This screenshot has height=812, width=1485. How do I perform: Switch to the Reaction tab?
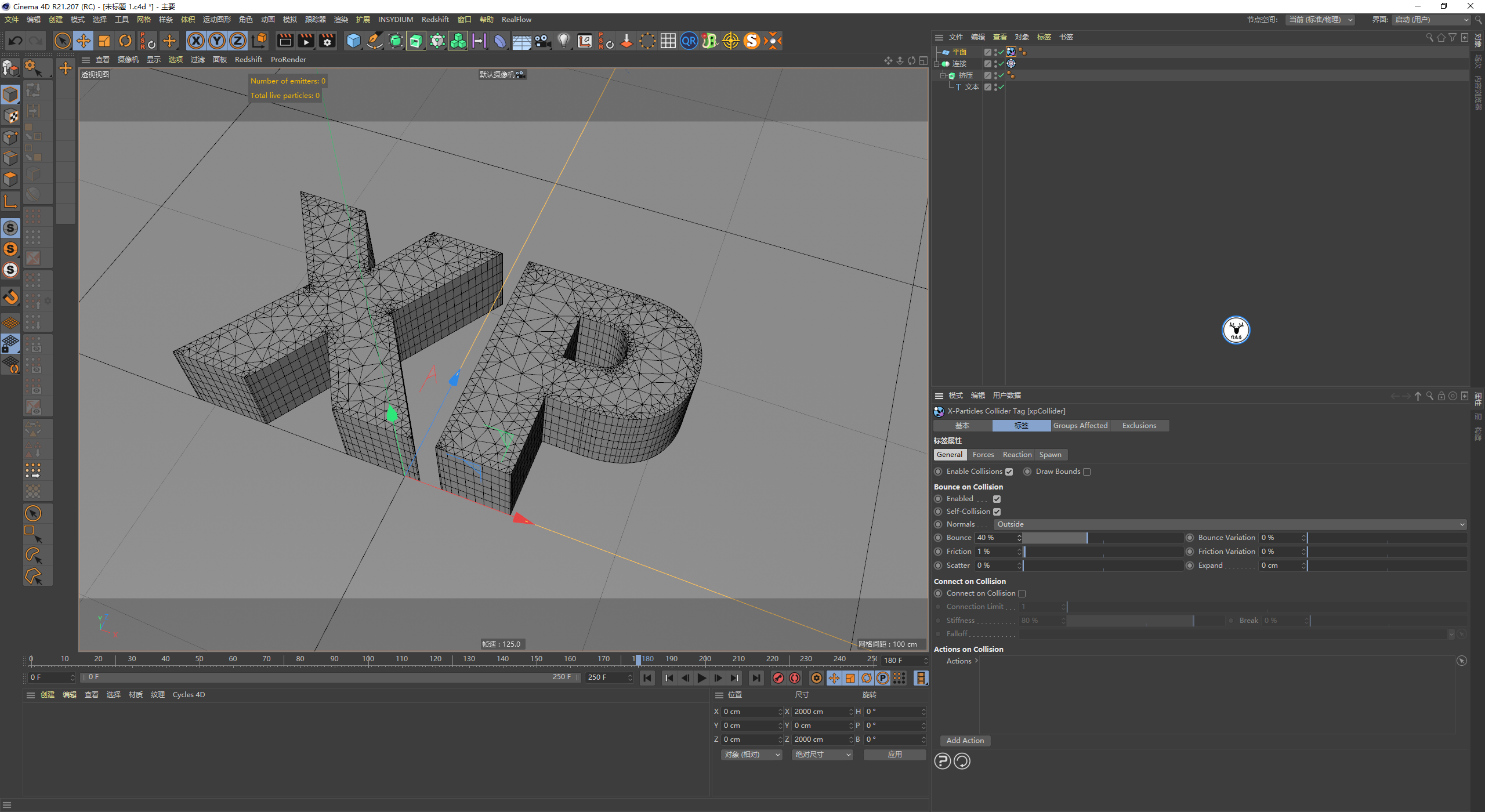pyautogui.click(x=1017, y=455)
